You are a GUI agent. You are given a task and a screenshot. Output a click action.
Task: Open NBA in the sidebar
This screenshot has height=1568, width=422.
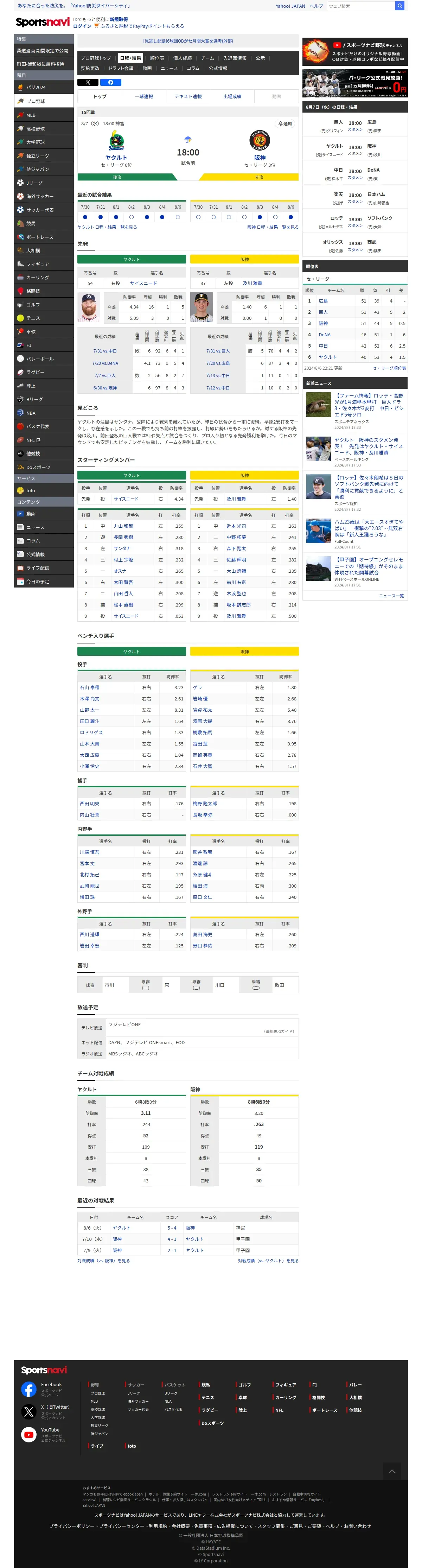44,413
